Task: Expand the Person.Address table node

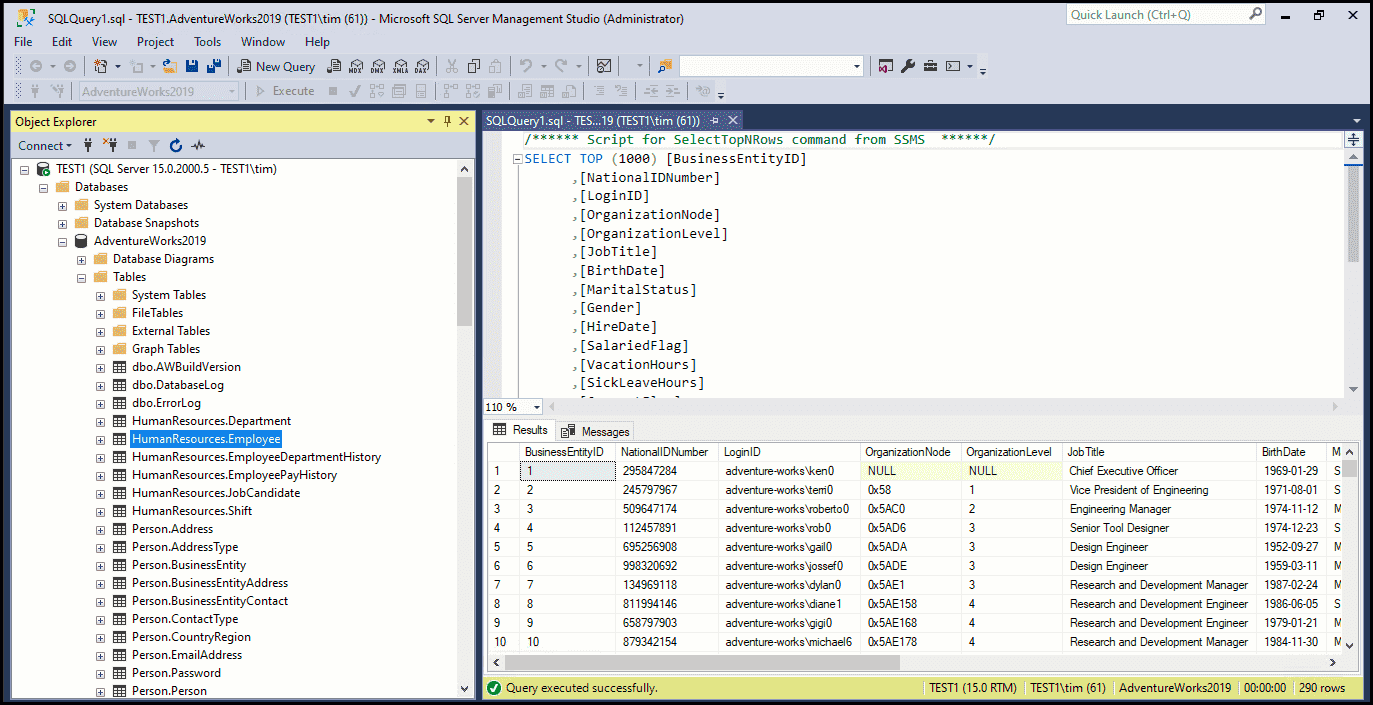Action: tap(100, 528)
